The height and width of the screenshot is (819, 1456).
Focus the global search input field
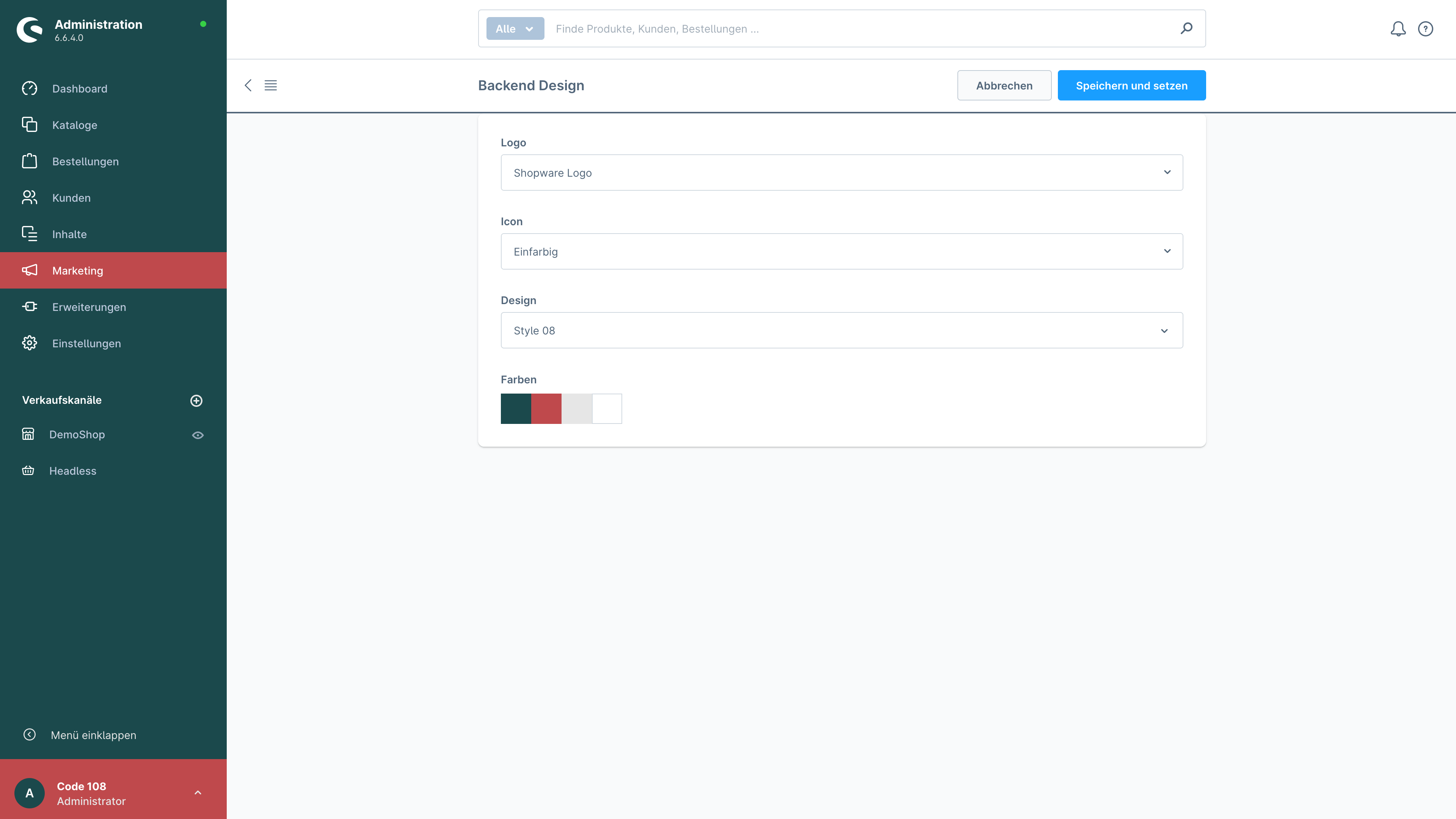coord(859,28)
